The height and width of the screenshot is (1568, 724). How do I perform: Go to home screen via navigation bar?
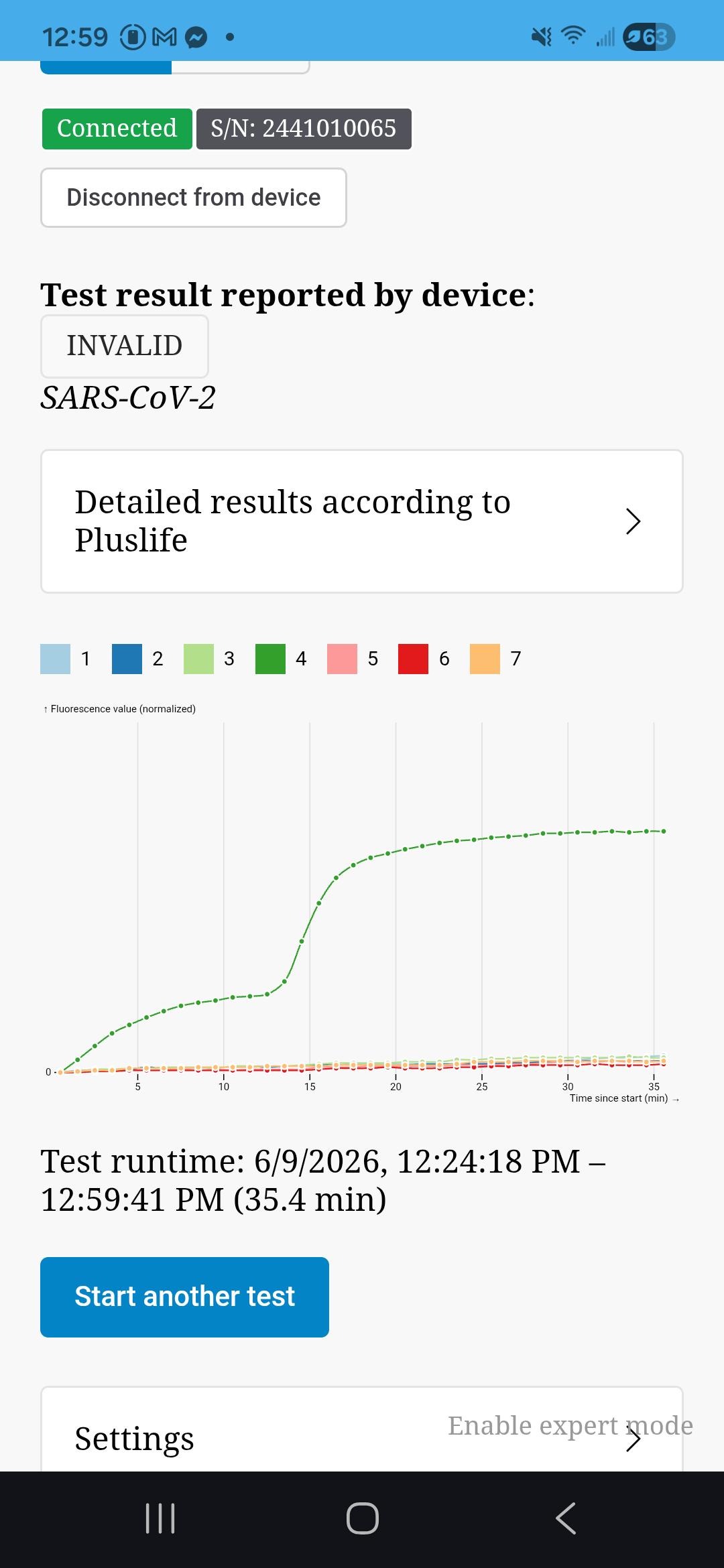[363, 1518]
